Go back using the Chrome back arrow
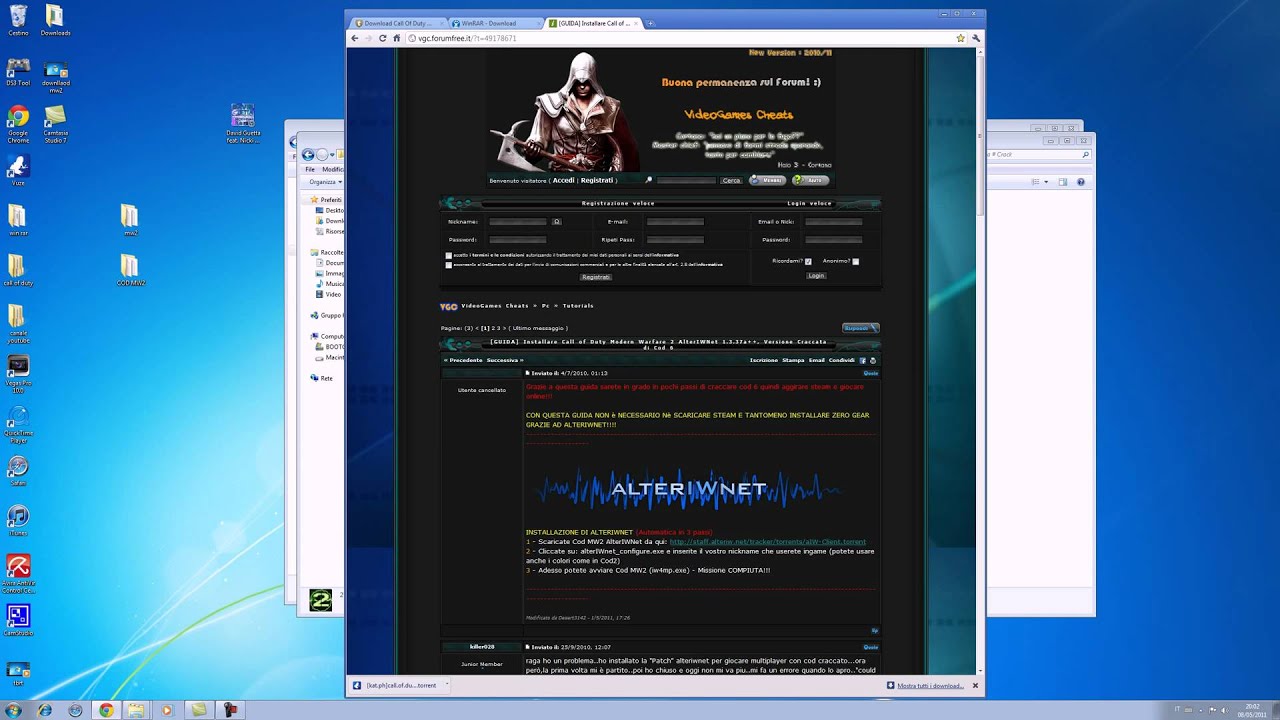The width and height of the screenshot is (1280, 720). [x=354, y=38]
